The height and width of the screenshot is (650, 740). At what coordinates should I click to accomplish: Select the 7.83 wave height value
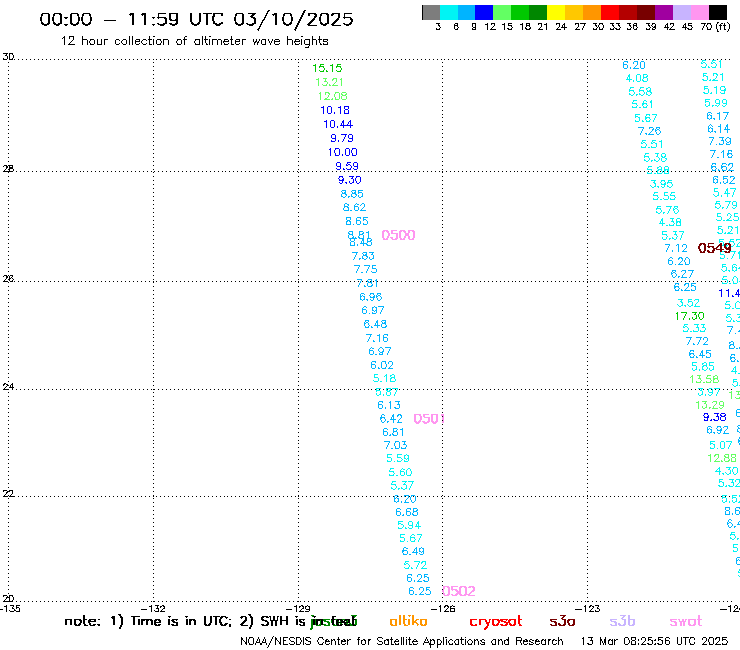coord(363,256)
